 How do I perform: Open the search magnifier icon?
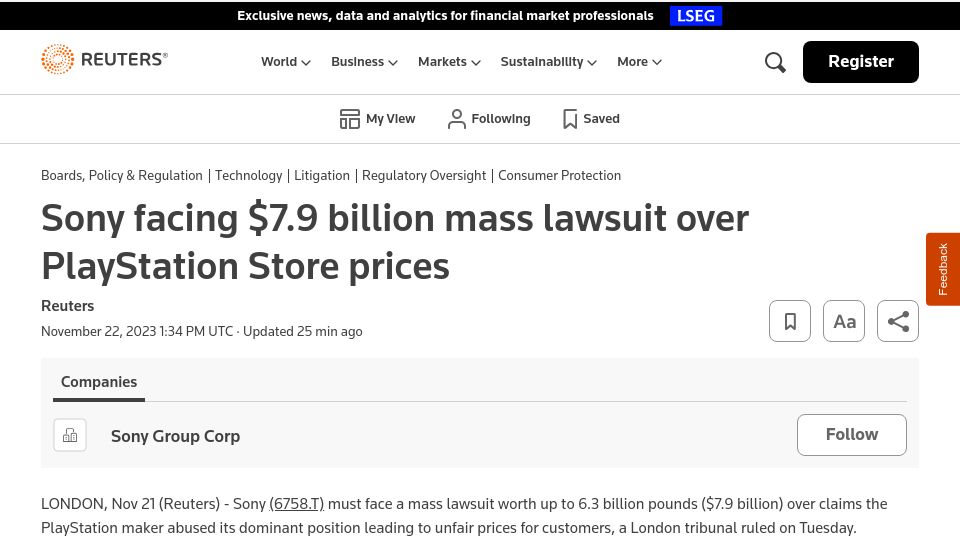pos(775,62)
